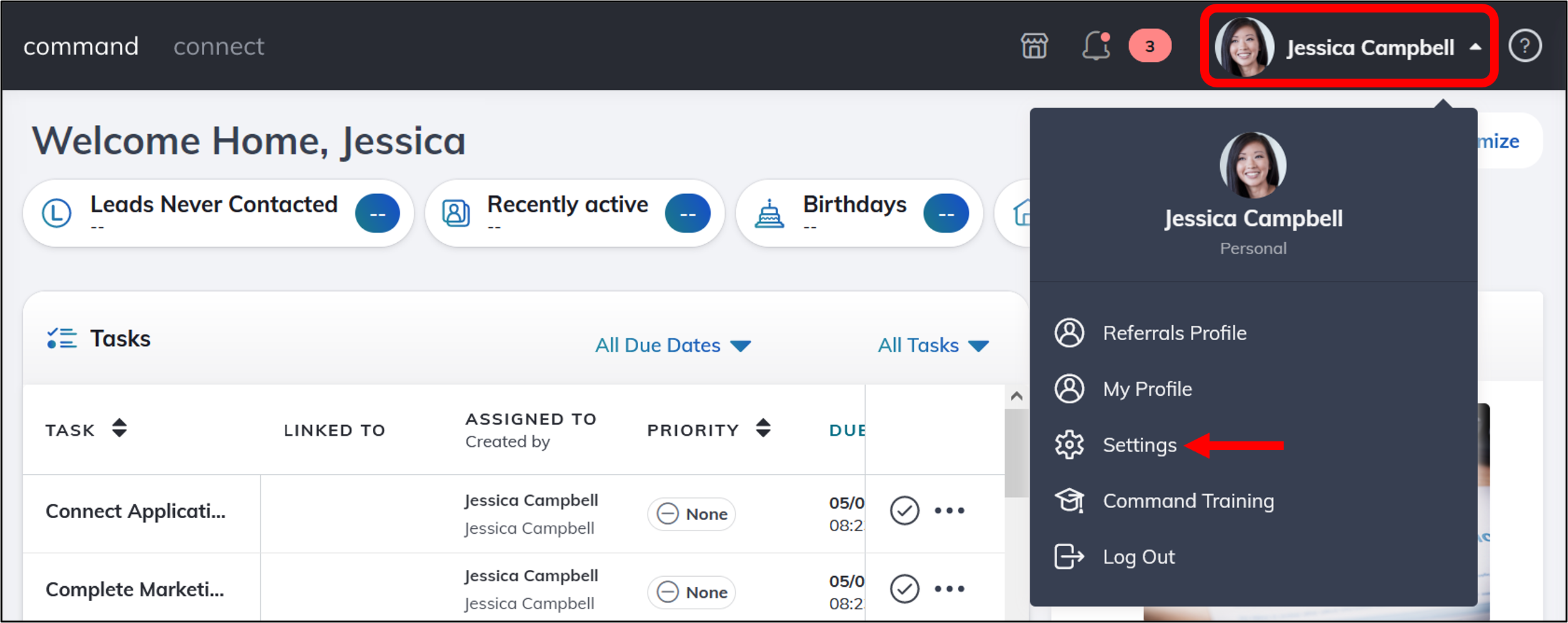Click the help question mark icon
The image size is (1568, 623).
tap(1526, 46)
